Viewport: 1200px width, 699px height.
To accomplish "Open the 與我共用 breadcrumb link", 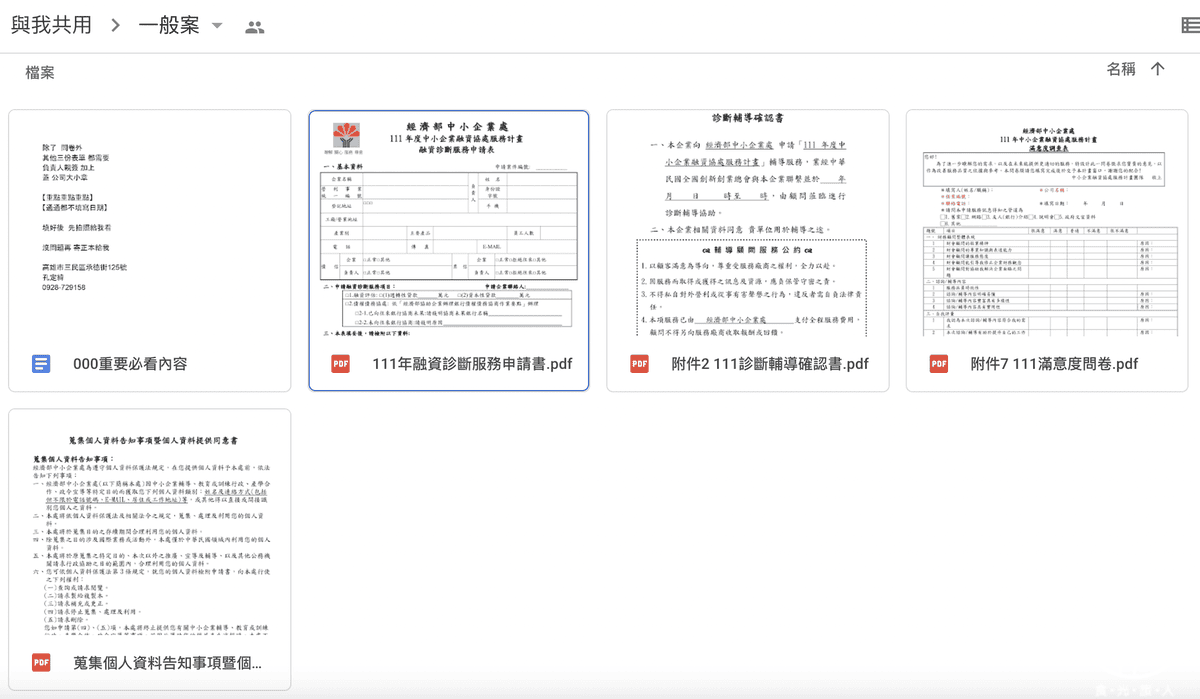I will click(x=52, y=25).
